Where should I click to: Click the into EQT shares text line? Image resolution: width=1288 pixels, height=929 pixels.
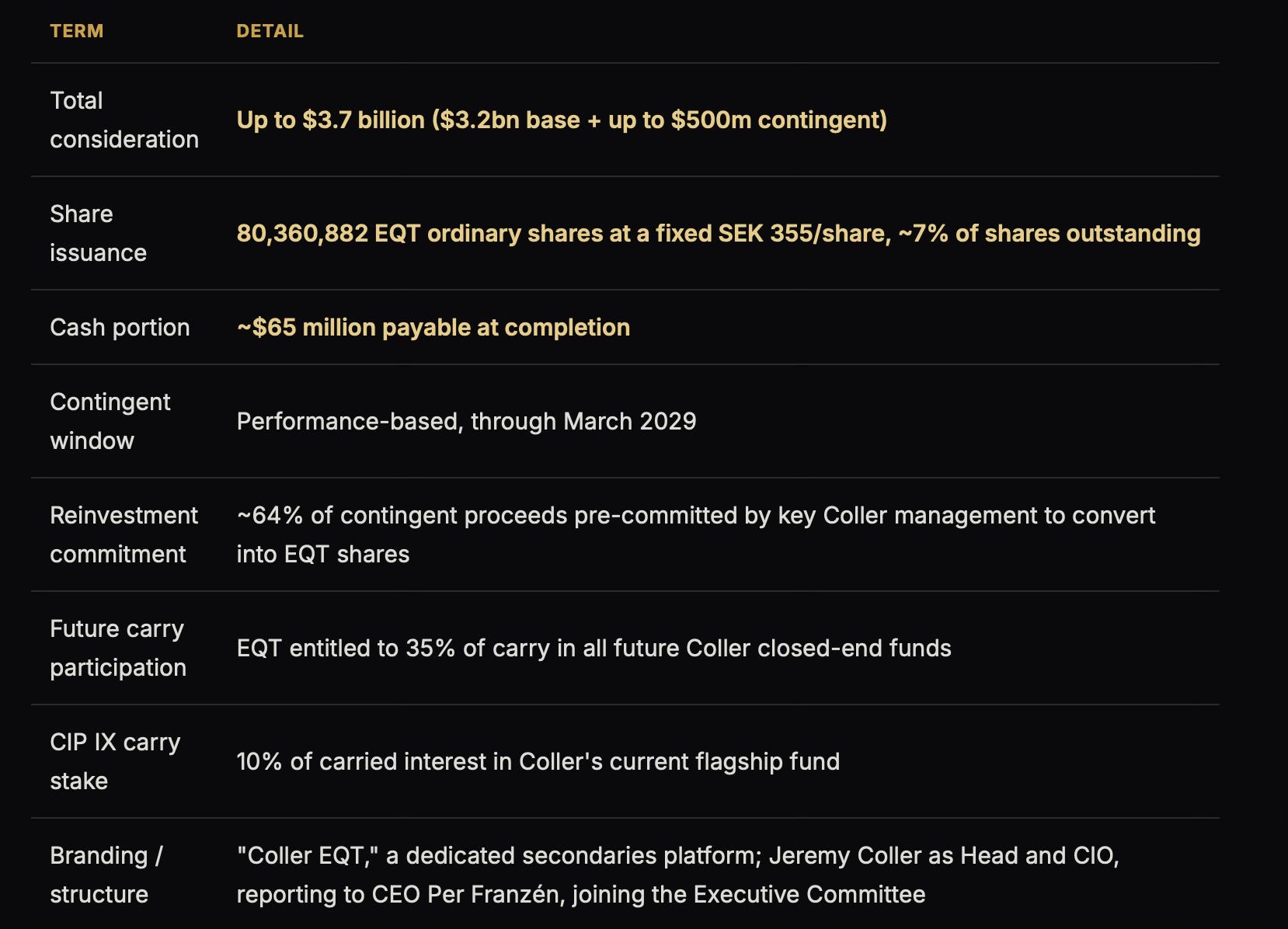(322, 554)
